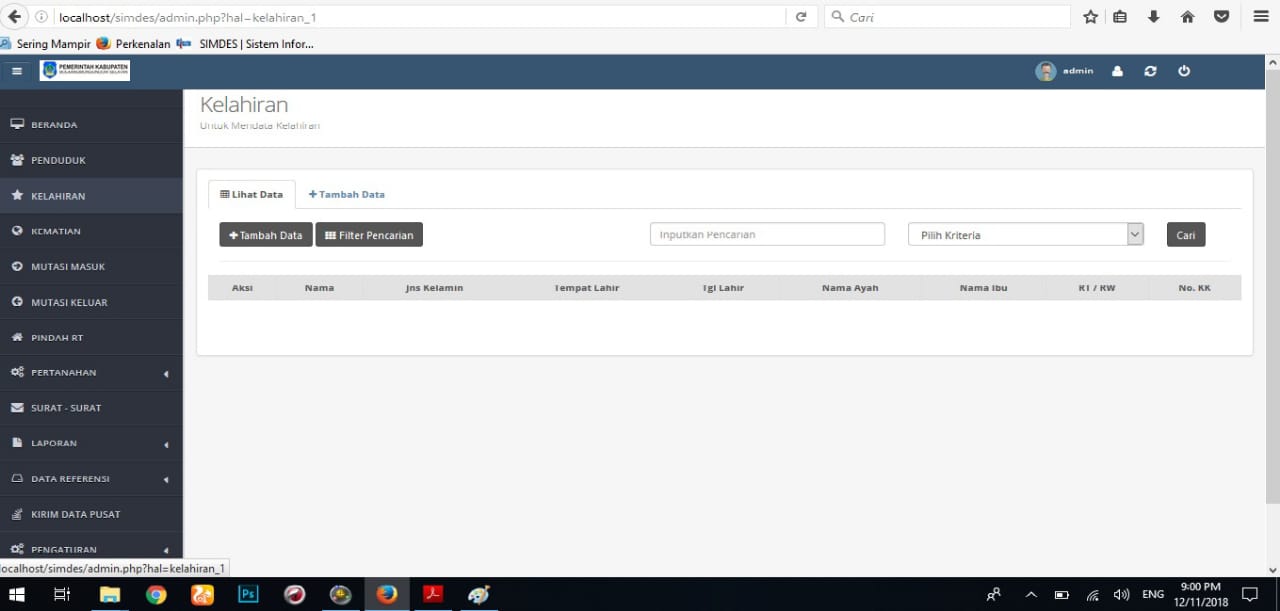This screenshot has height=611, width=1280.
Task: Open the SIMDES bookmark link
Action: point(246,44)
